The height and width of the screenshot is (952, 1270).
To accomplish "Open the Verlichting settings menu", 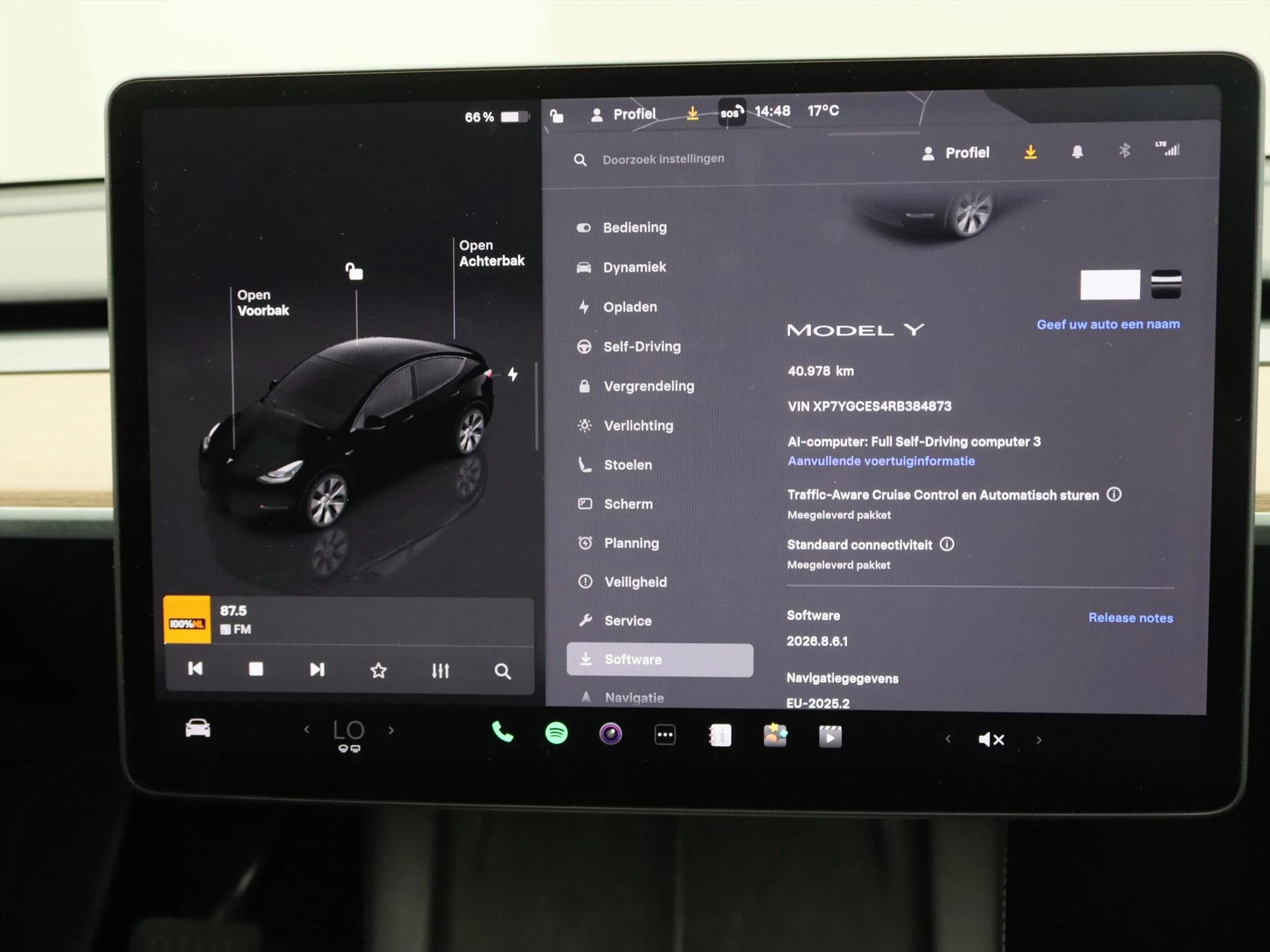I will click(x=625, y=426).
